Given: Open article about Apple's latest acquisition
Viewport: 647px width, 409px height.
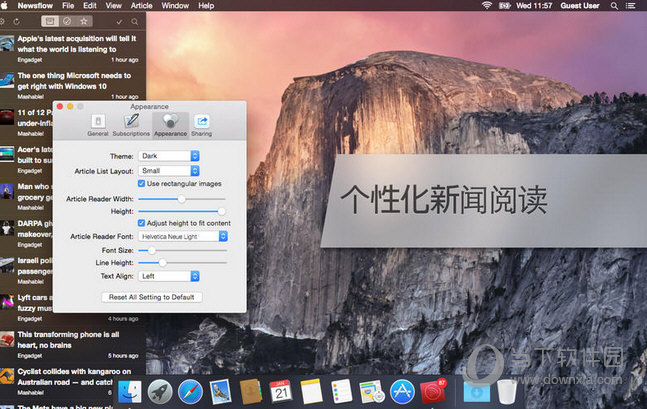Looking at the screenshot, I should (73, 49).
